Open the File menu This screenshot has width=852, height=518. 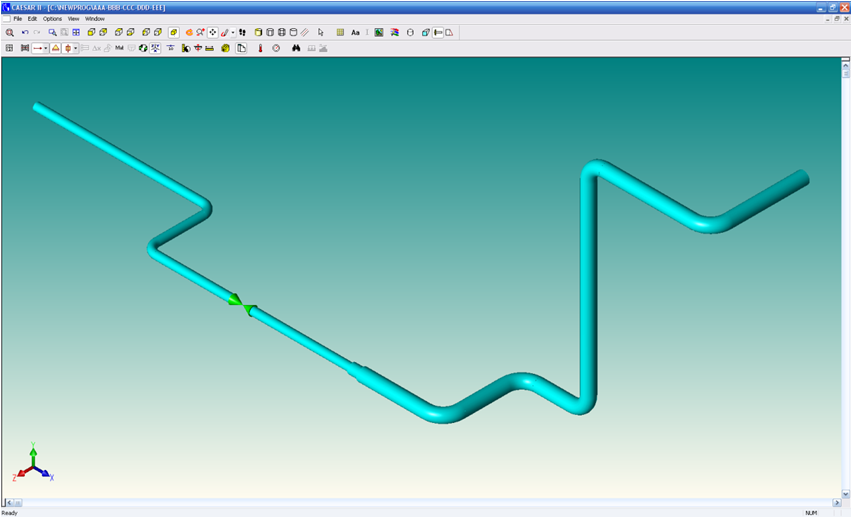(x=18, y=18)
